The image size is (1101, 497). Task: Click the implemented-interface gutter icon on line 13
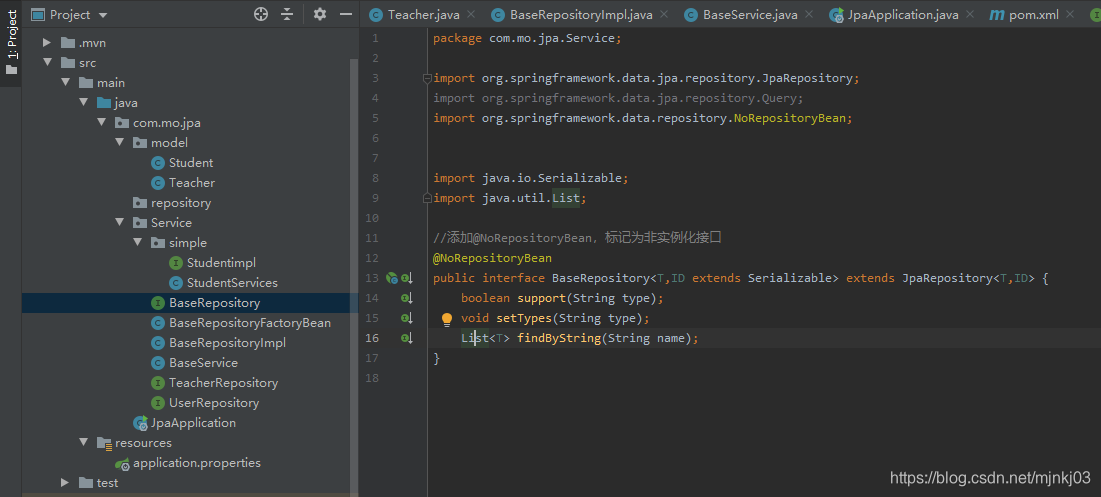[x=407, y=279]
